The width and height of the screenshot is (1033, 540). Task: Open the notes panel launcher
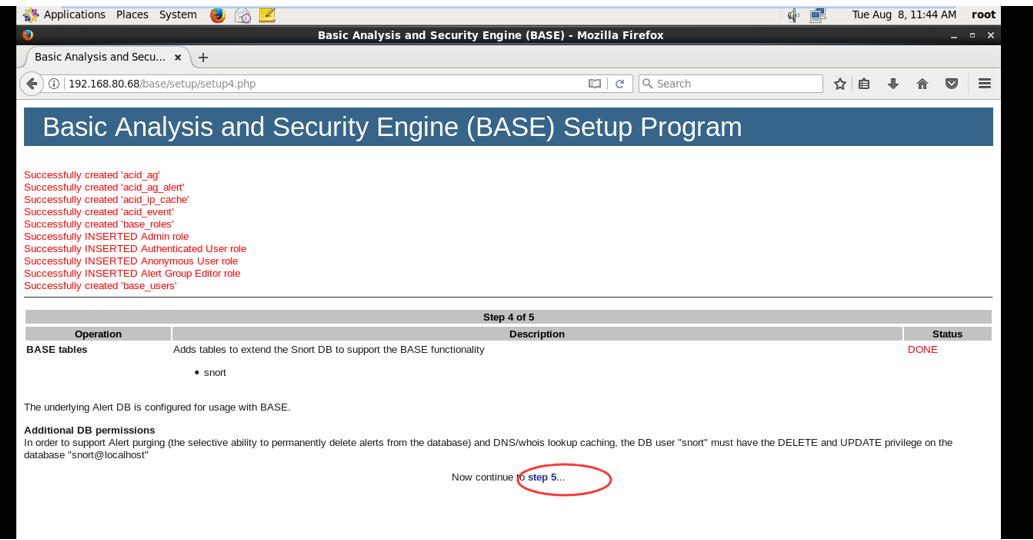(267, 14)
